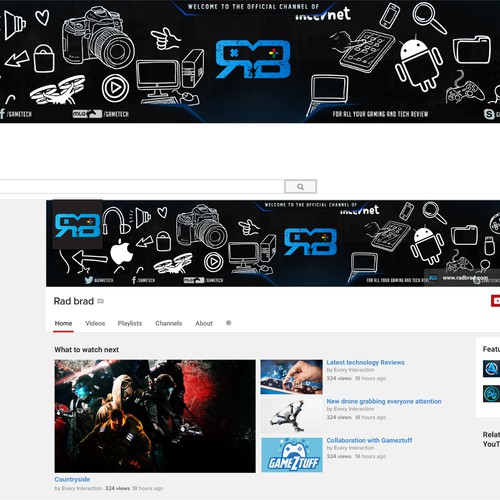The width and height of the screenshot is (500, 500).
Task: Open the GameZtuff video thumbnail
Action: coord(292,455)
